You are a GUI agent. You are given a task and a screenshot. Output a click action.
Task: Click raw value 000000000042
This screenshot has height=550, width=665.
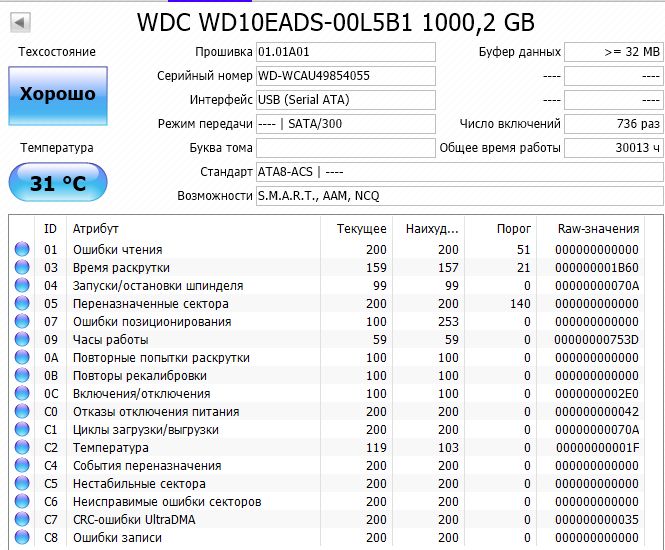click(x=597, y=412)
